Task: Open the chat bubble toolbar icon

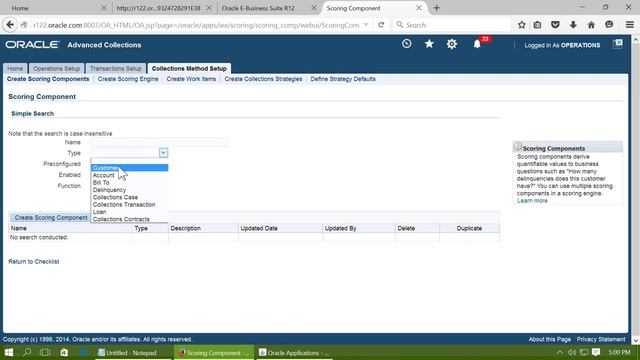Action: click(609, 25)
